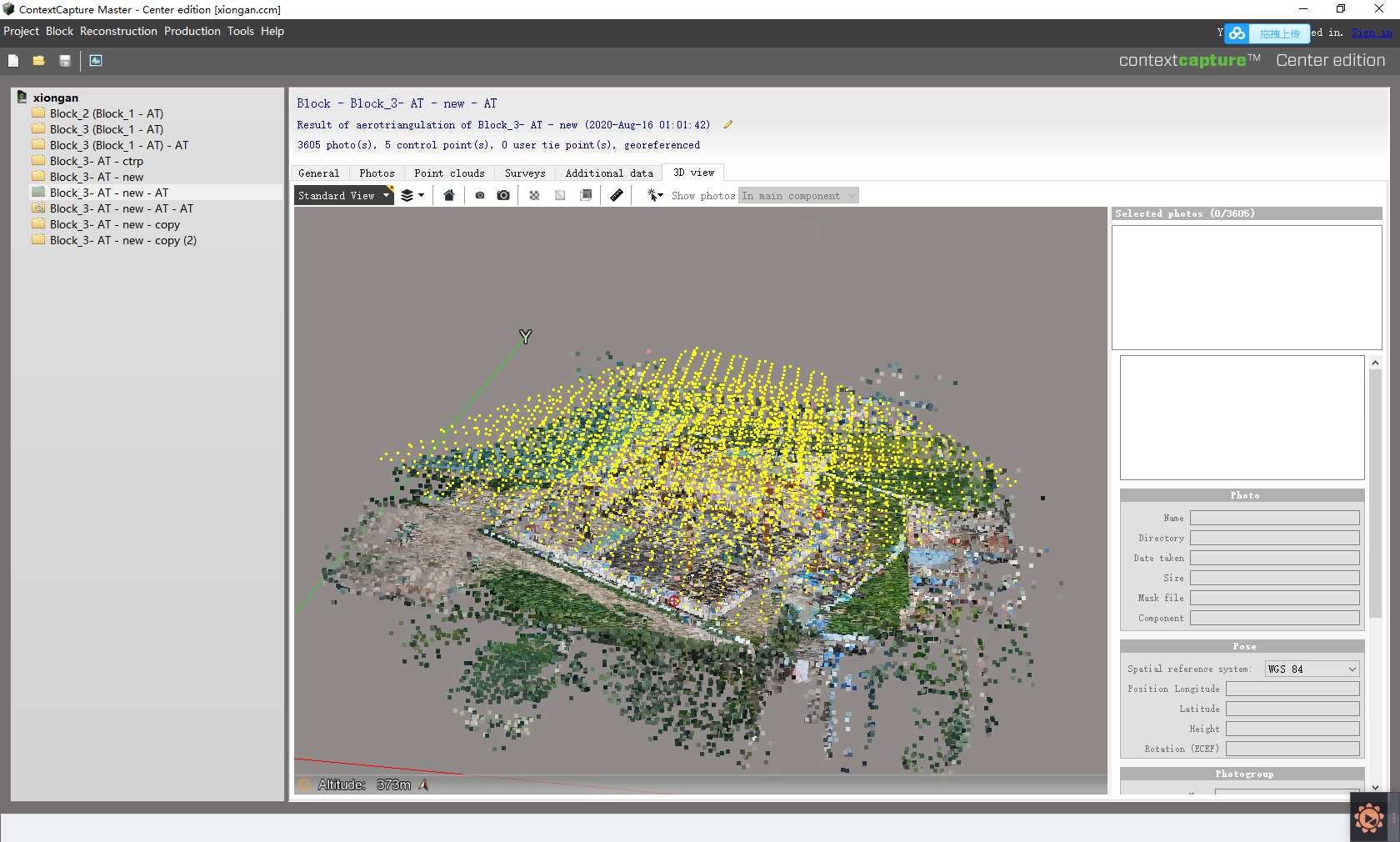Click the Sign in link
This screenshot has height=842, width=1400.
click(1371, 33)
